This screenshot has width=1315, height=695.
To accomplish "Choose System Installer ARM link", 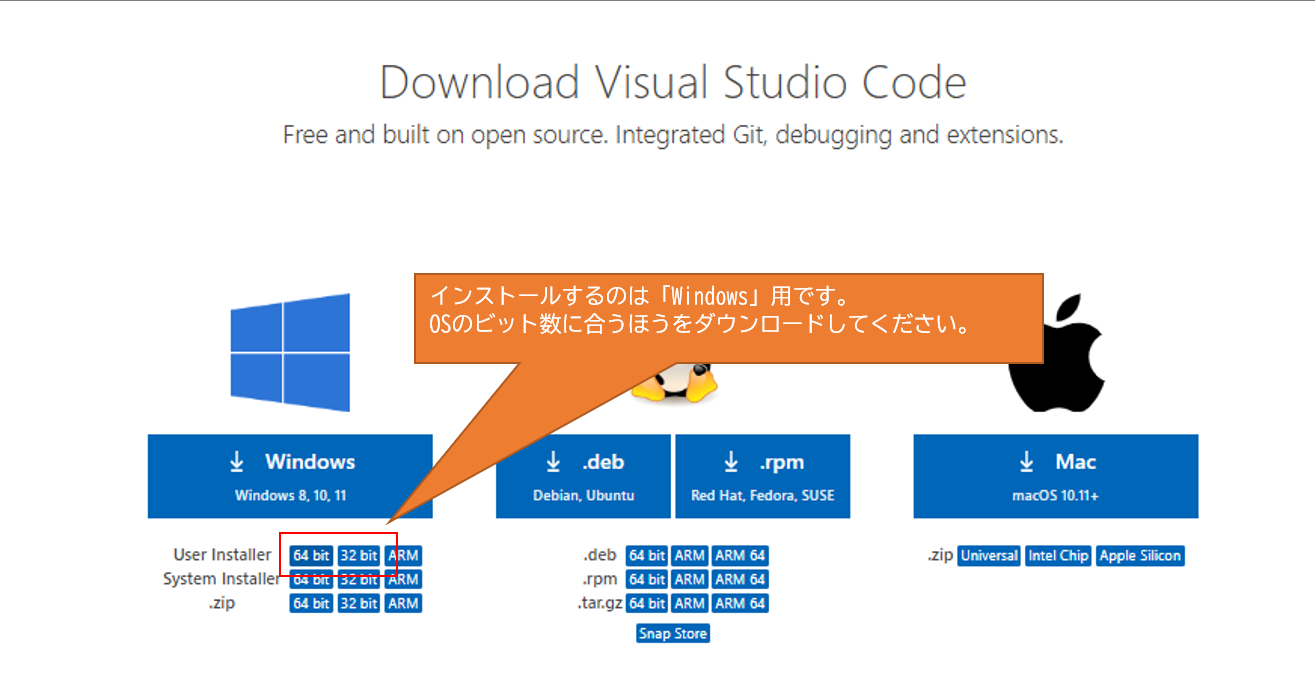I will click(x=403, y=579).
